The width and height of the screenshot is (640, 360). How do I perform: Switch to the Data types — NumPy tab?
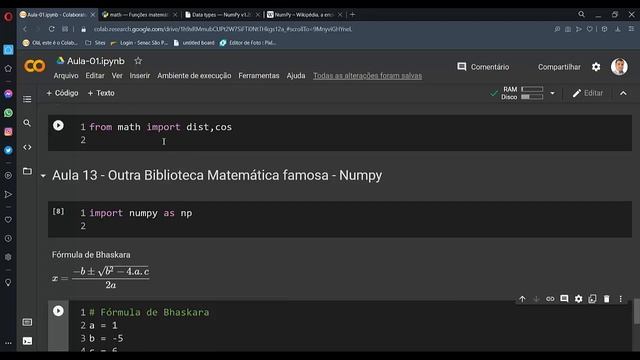tap(222, 15)
